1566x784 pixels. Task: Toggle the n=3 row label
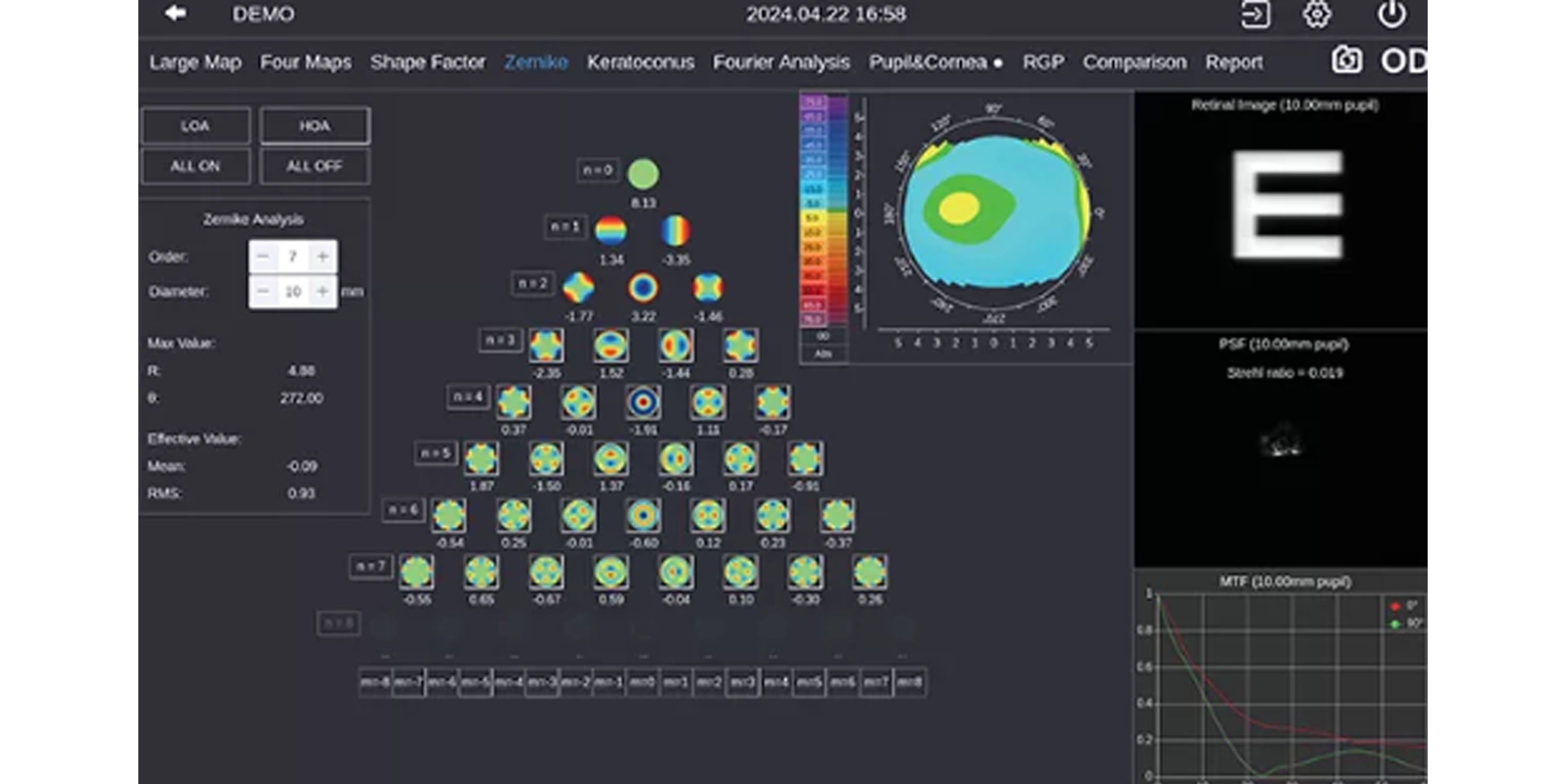pyautogui.click(x=500, y=340)
